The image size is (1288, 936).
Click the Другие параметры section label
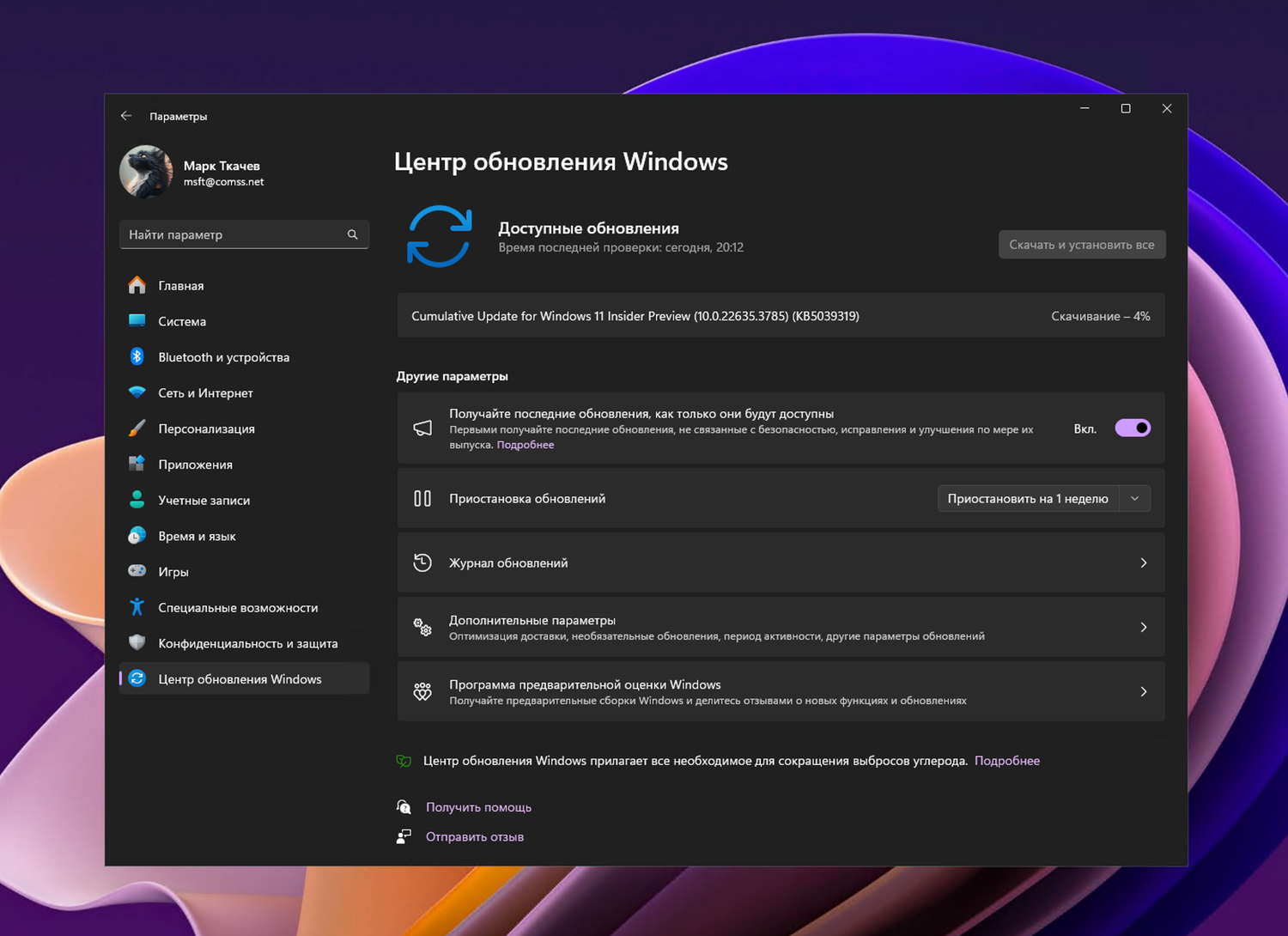[452, 376]
